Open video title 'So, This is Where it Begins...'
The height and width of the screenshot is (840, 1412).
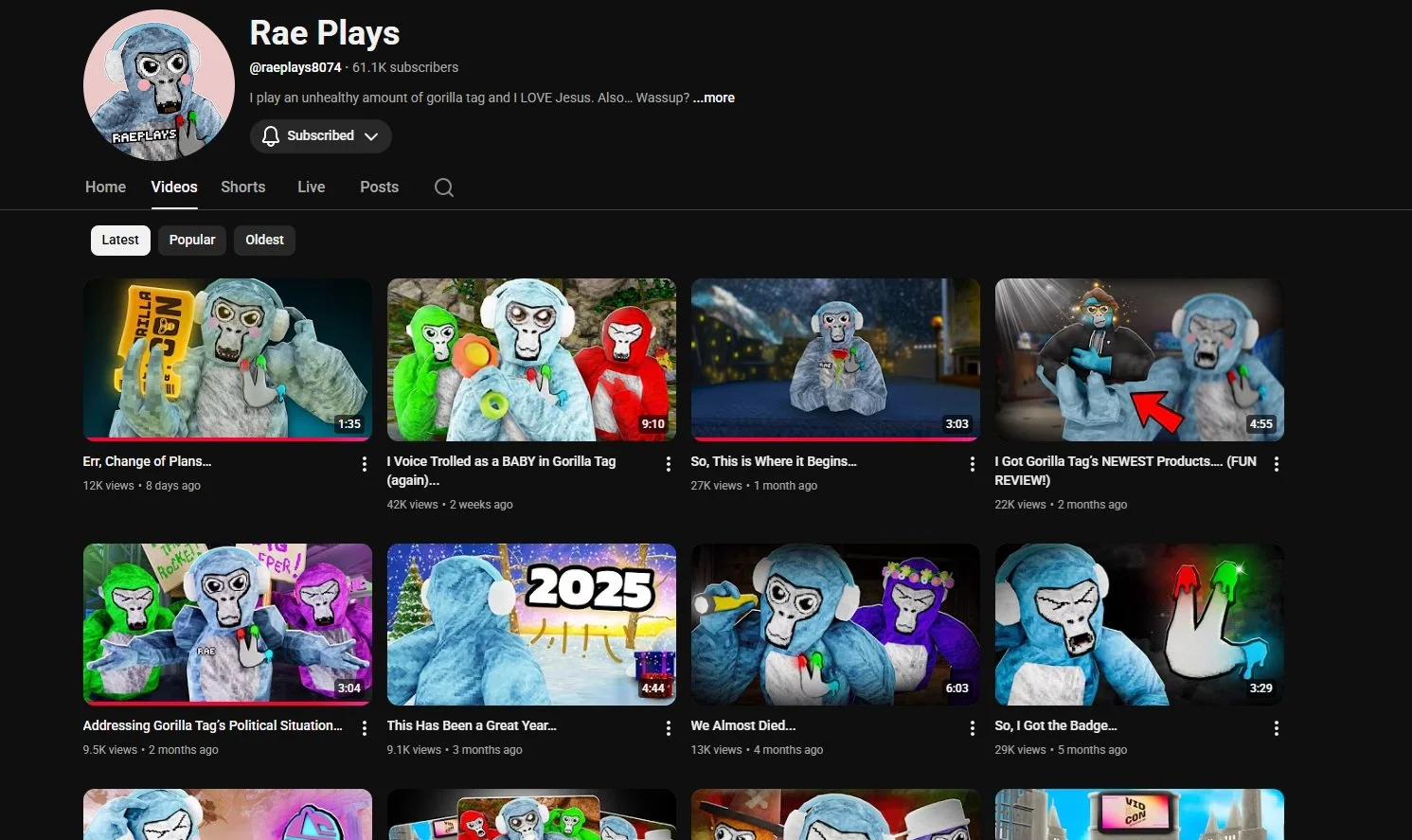point(774,461)
